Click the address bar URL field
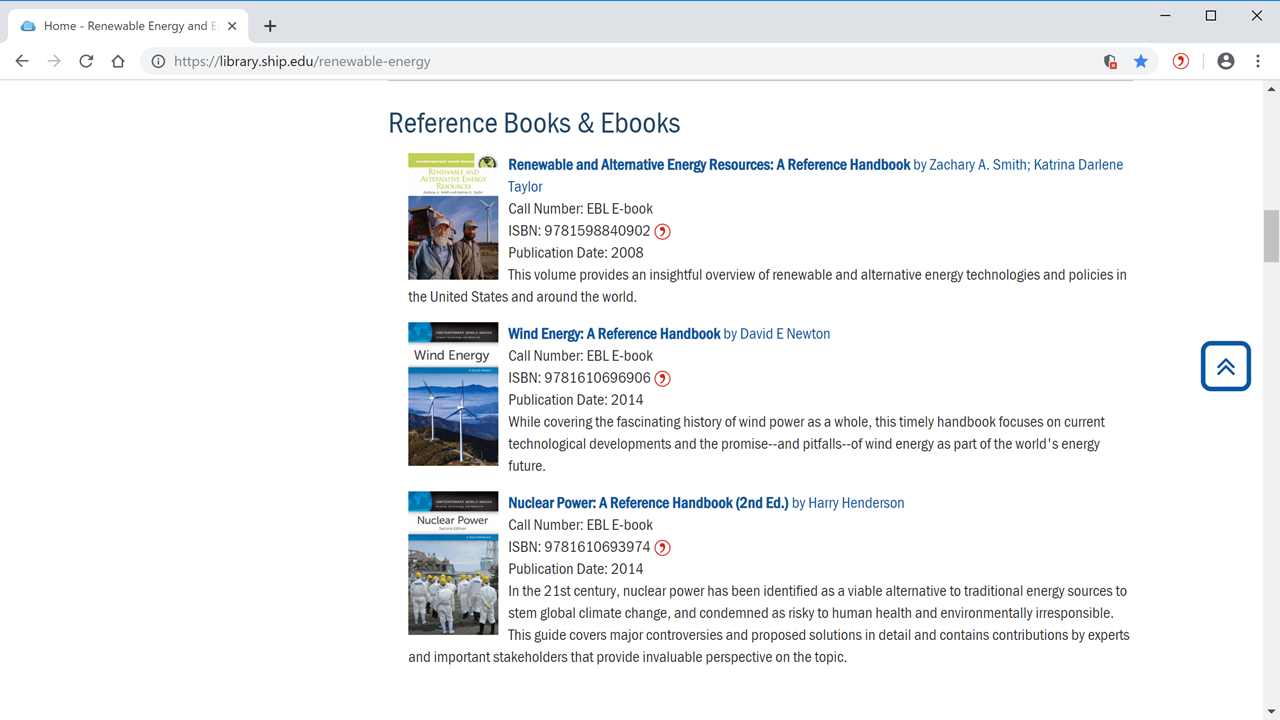The height and width of the screenshot is (720, 1280). [600, 61]
